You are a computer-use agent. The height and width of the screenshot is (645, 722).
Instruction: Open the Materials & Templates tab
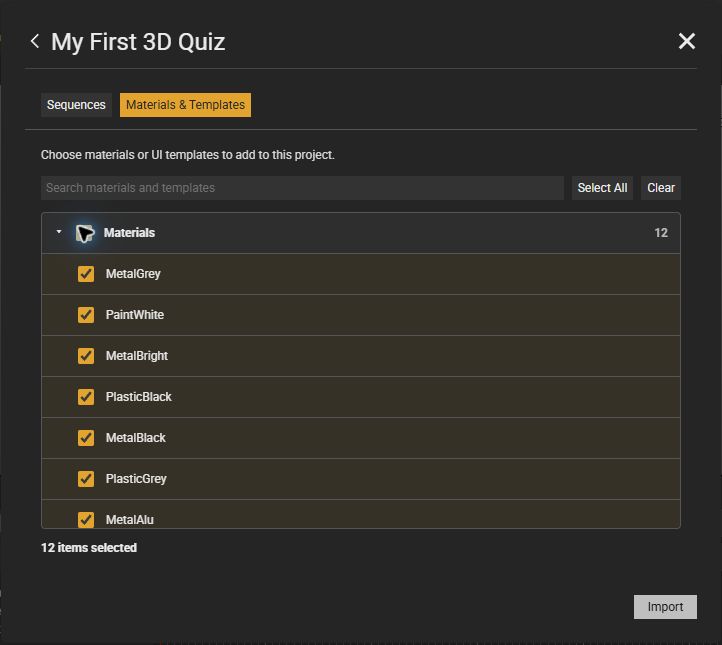coord(185,105)
